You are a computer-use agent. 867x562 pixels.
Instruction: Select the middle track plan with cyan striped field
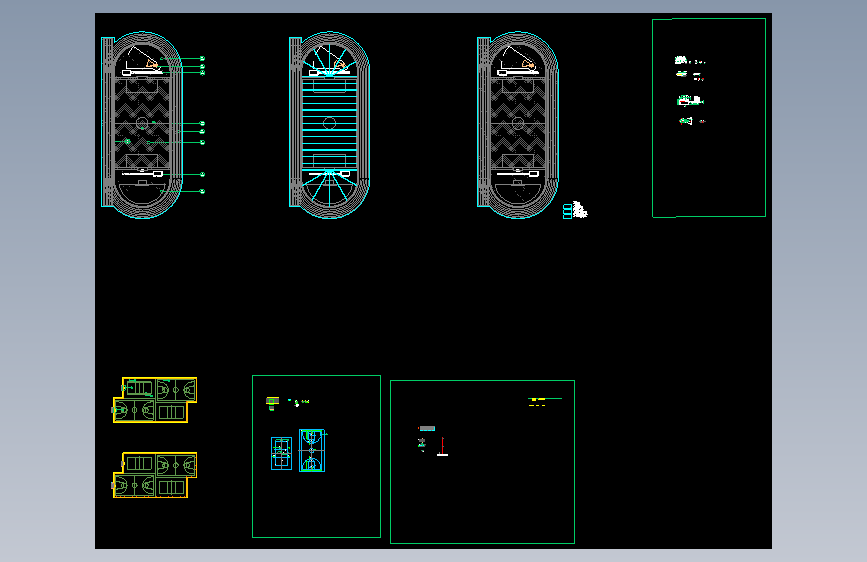click(x=330, y=125)
